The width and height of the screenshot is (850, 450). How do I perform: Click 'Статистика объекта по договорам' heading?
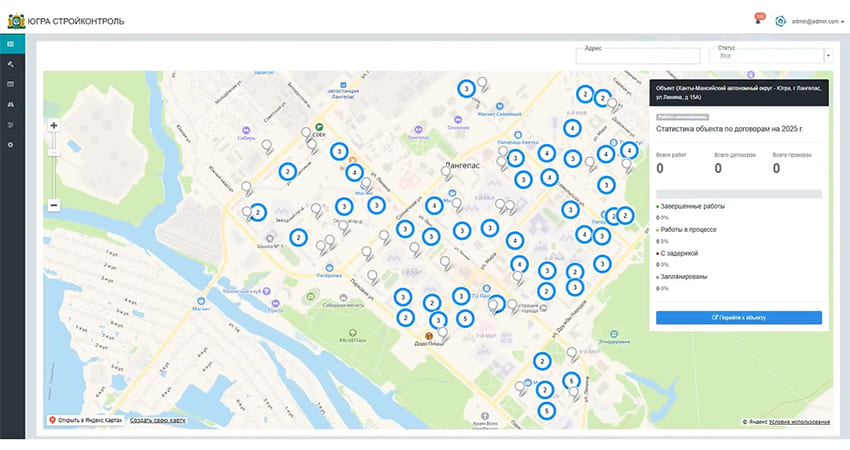pos(729,129)
